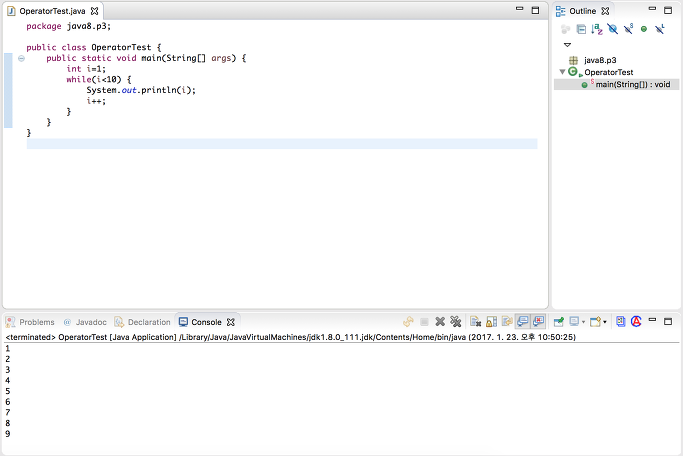The image size is (683, 456).
Task: Toggle Hide Local Types in Outline
Action: [659, 29]
